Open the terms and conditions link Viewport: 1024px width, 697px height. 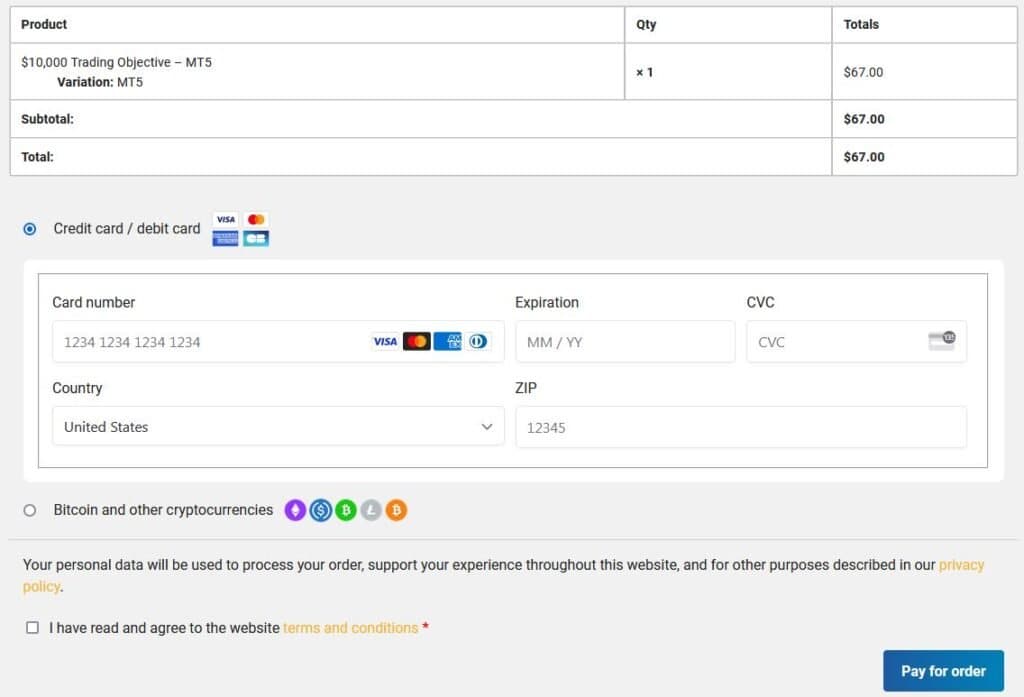[349, 627]
